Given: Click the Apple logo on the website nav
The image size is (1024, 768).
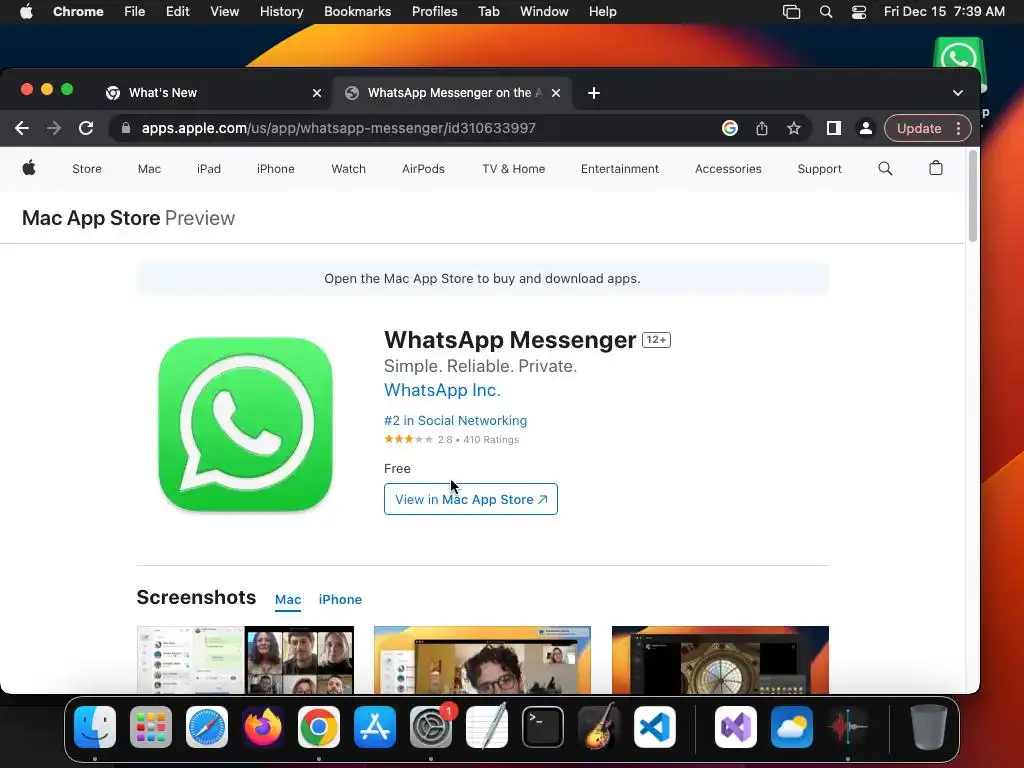Looking at the screenshot, I should tap(29, 168).
